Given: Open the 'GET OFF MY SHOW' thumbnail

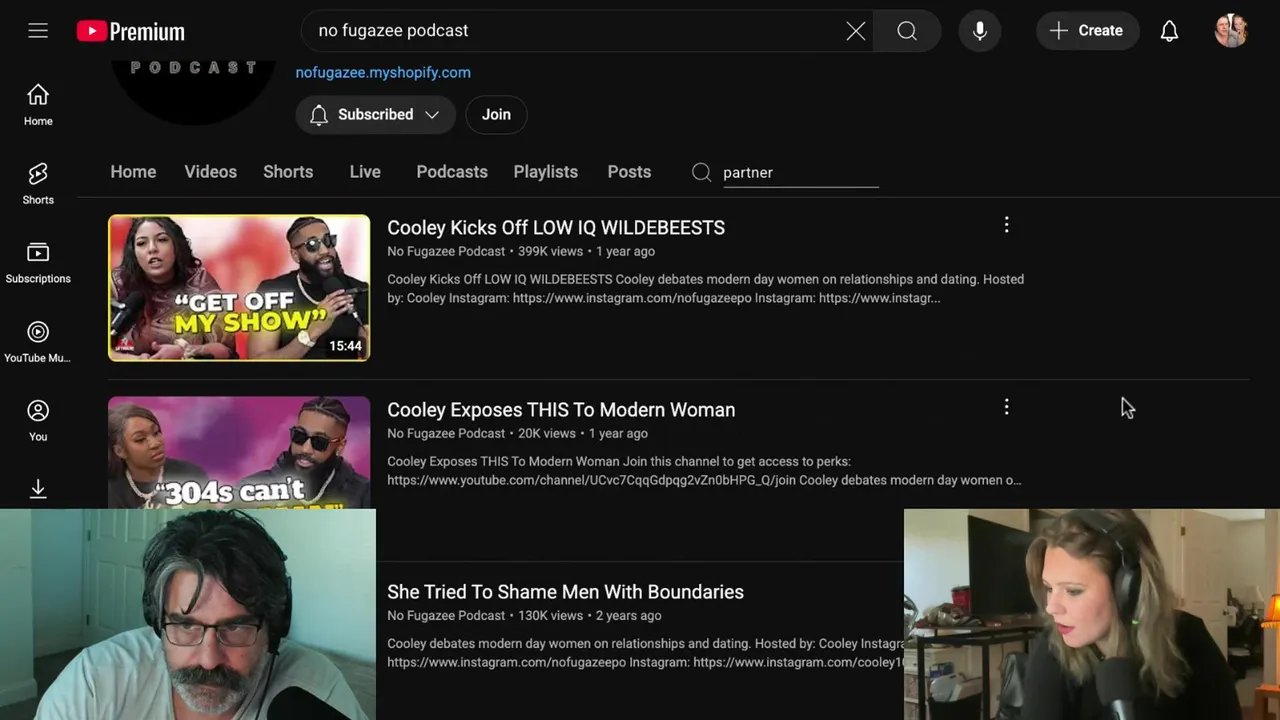Looking at the screenshot, I should tap(239, 288).
